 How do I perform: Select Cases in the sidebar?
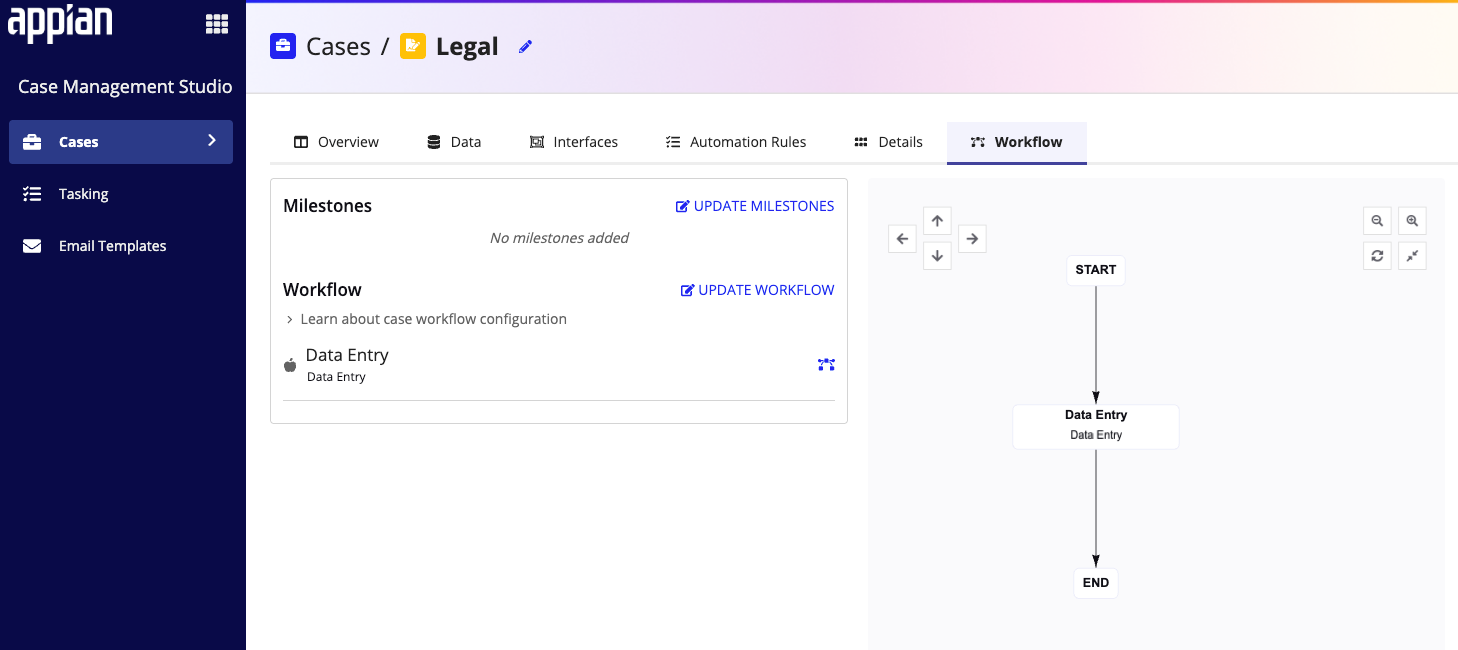[x=121, y=142]
